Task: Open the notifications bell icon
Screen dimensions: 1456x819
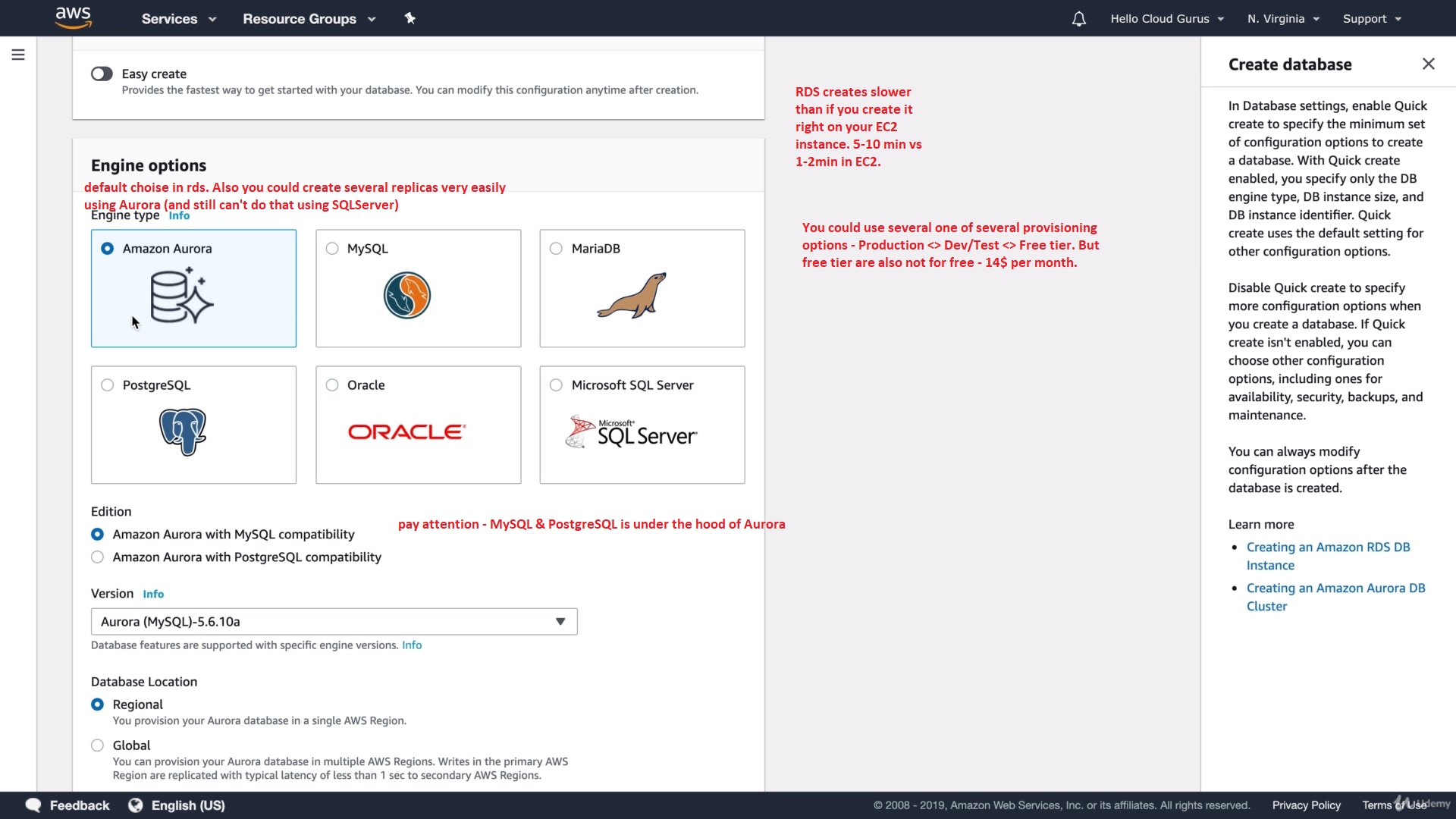Action: click(1078, 19)
